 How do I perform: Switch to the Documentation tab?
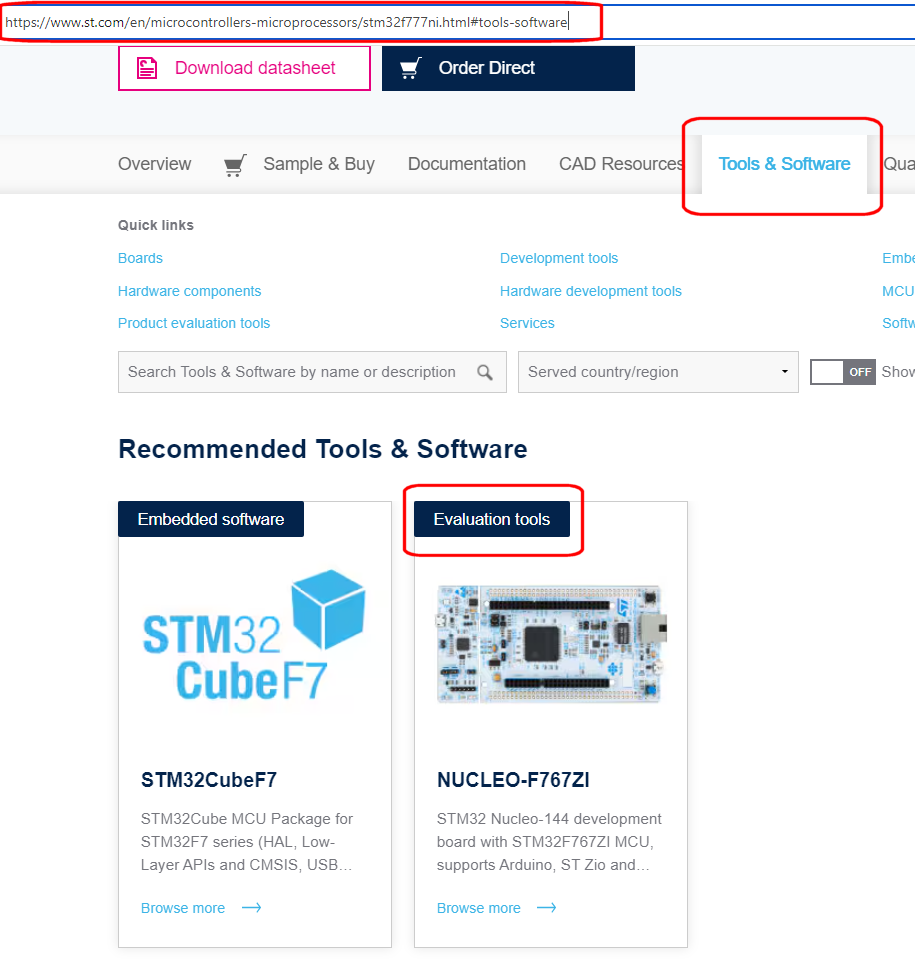coord(466,164)
